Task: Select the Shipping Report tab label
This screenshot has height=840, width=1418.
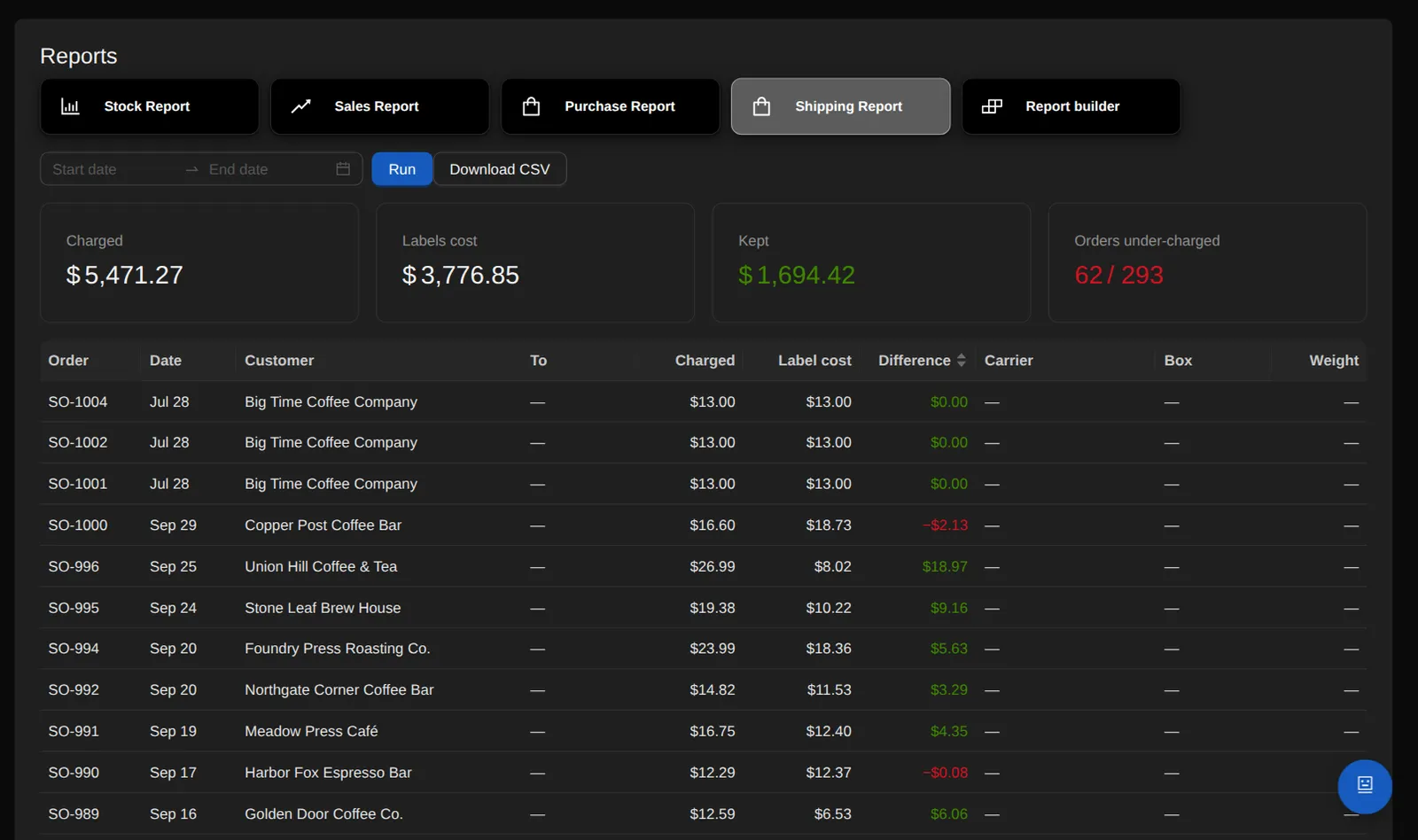Action: coord(848,106)
